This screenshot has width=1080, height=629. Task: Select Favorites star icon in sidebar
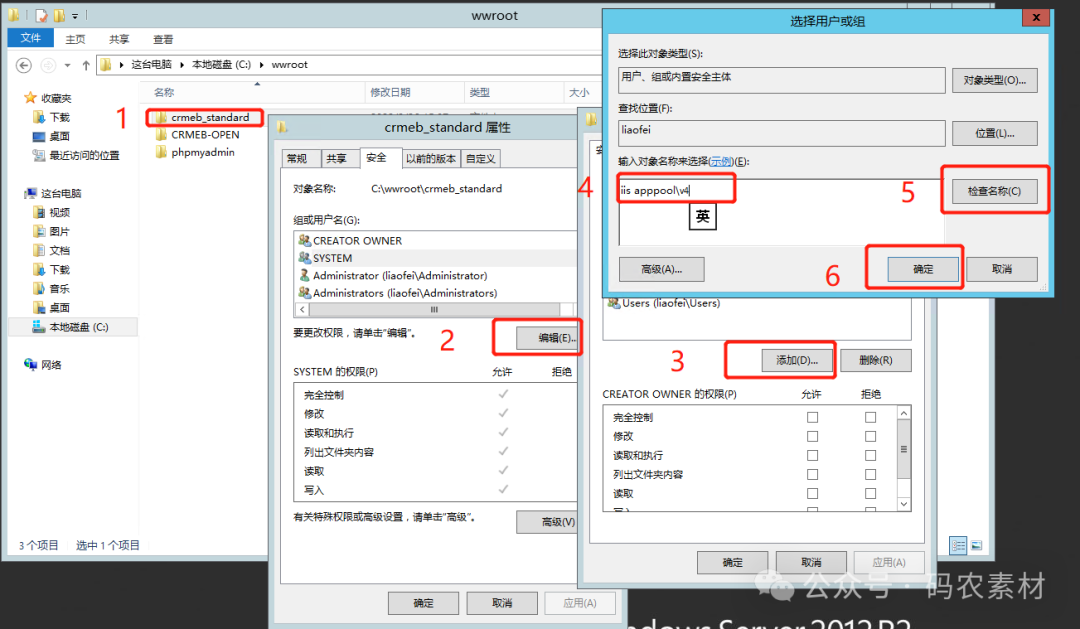tap(30, 98)
